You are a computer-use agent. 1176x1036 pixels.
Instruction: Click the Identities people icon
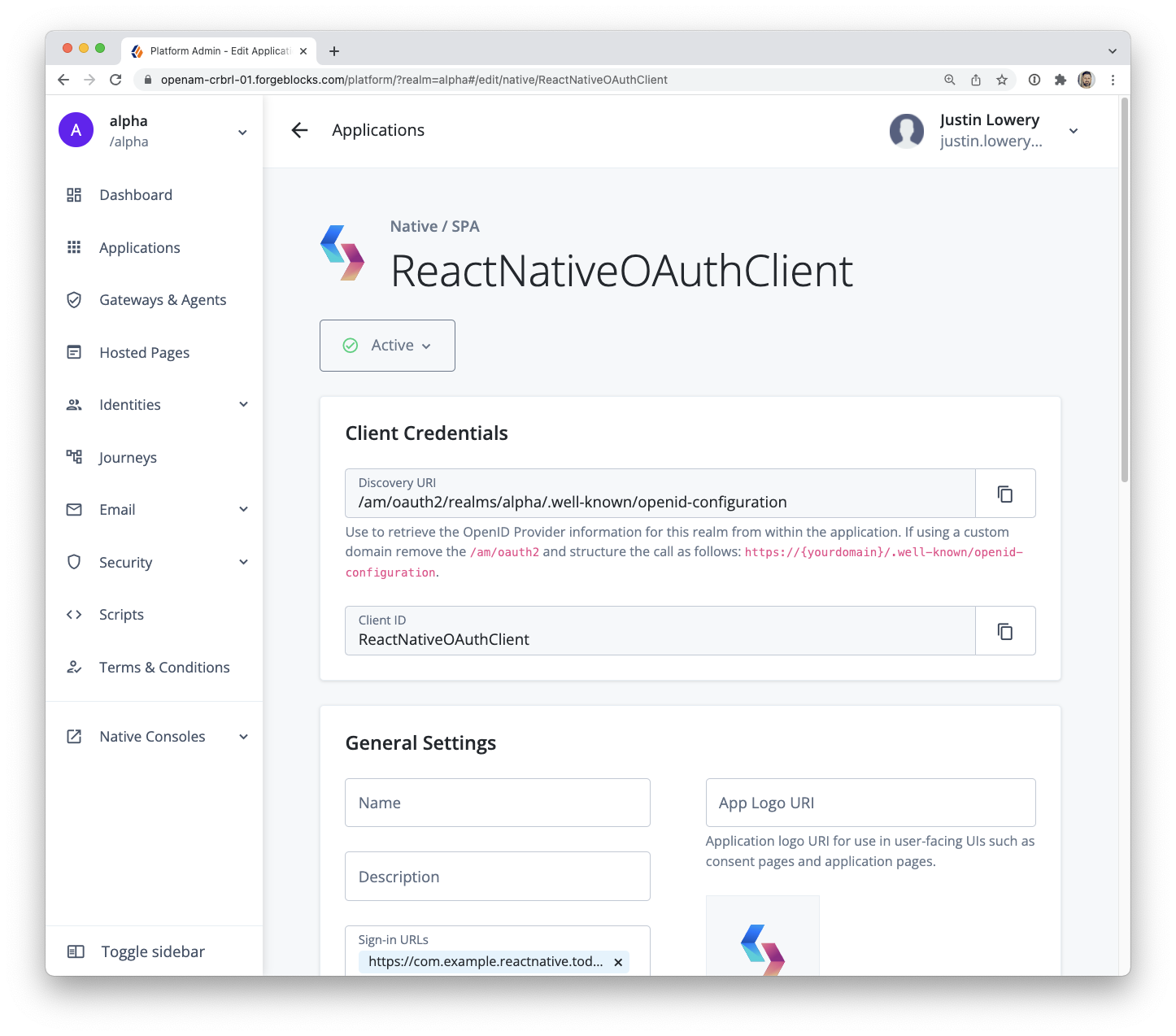tap(74, 405)
